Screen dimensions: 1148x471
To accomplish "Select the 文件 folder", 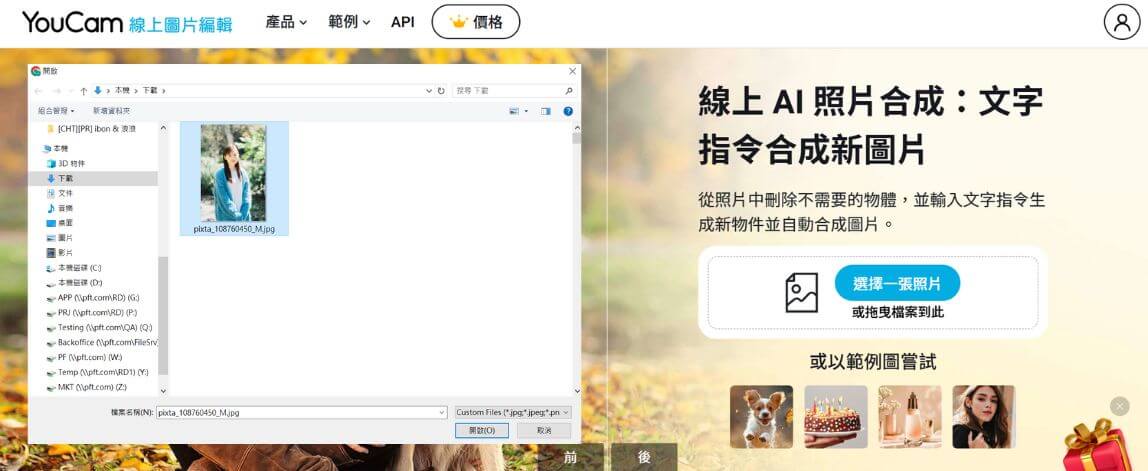I will [x=60, y=193].
